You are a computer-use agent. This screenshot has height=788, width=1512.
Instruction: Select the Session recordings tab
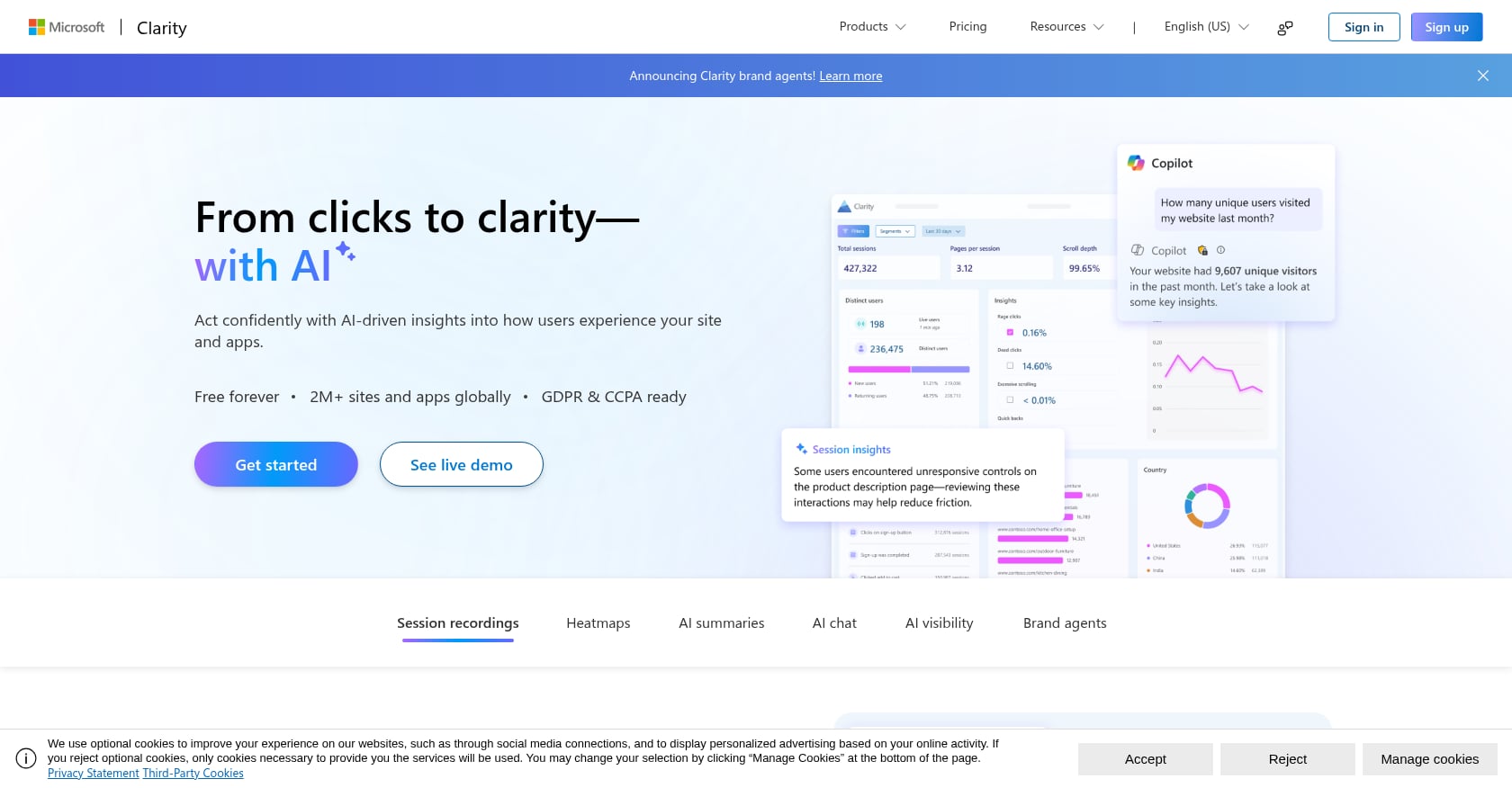[458, 623]
